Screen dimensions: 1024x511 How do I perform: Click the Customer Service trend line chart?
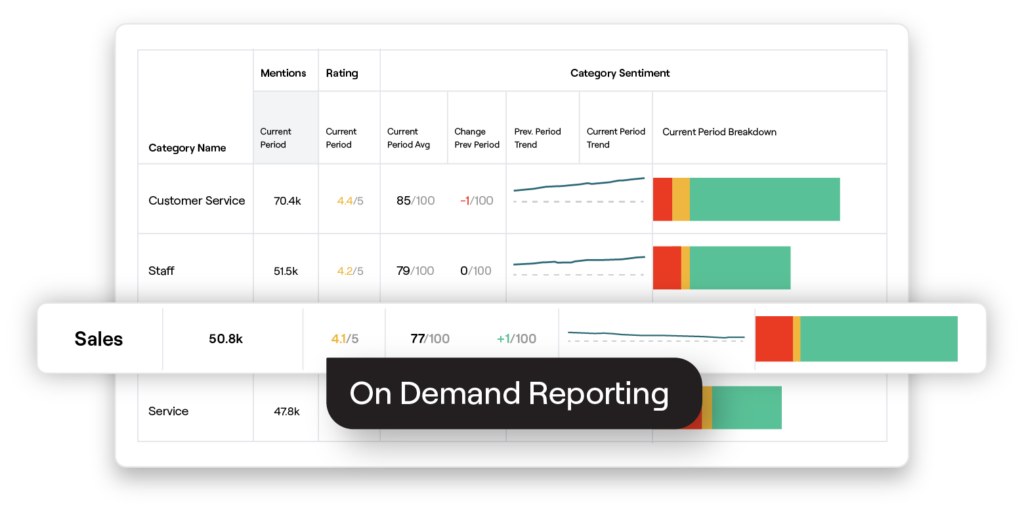(579, 185)
